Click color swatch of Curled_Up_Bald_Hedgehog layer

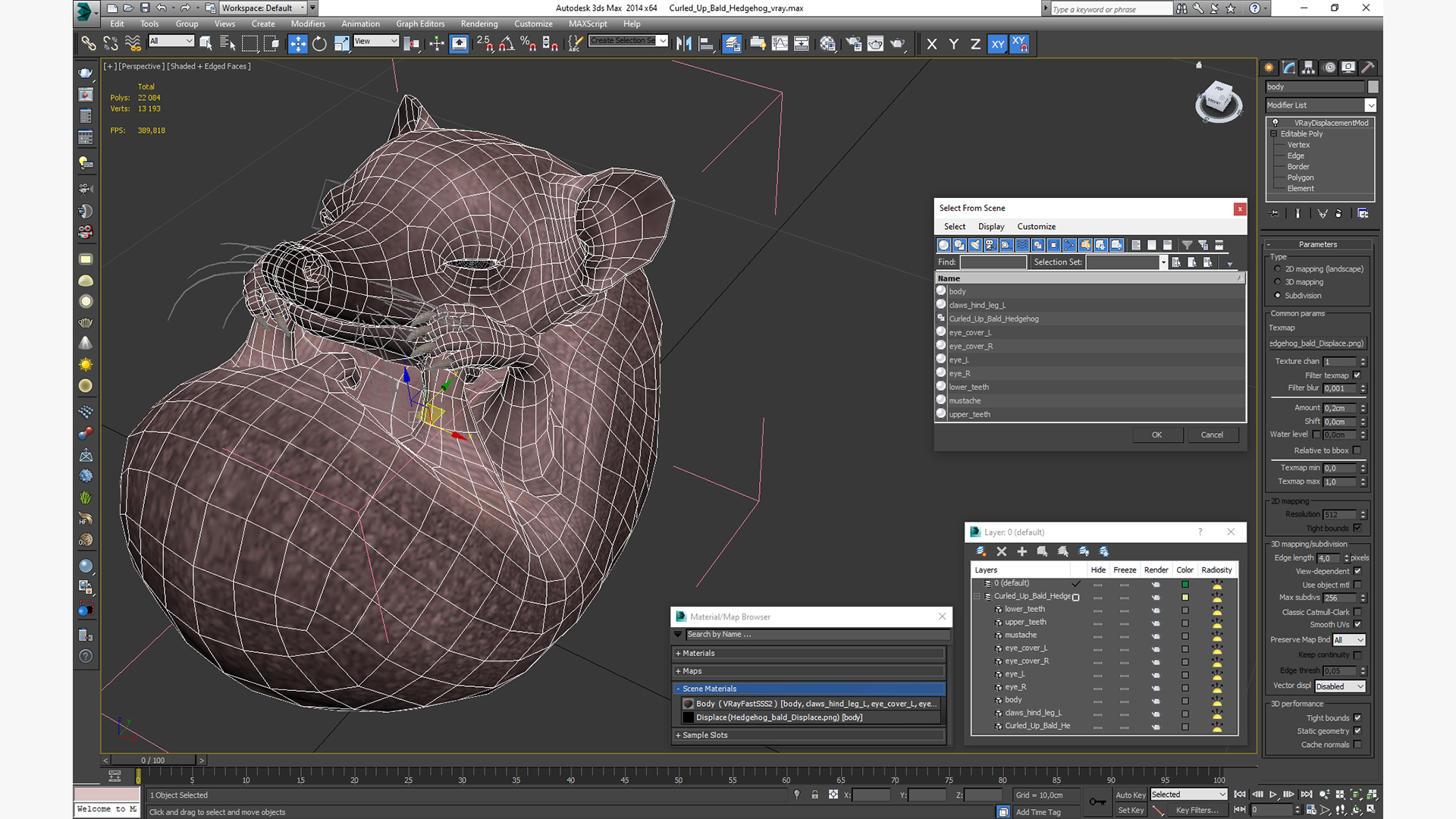1185,598
